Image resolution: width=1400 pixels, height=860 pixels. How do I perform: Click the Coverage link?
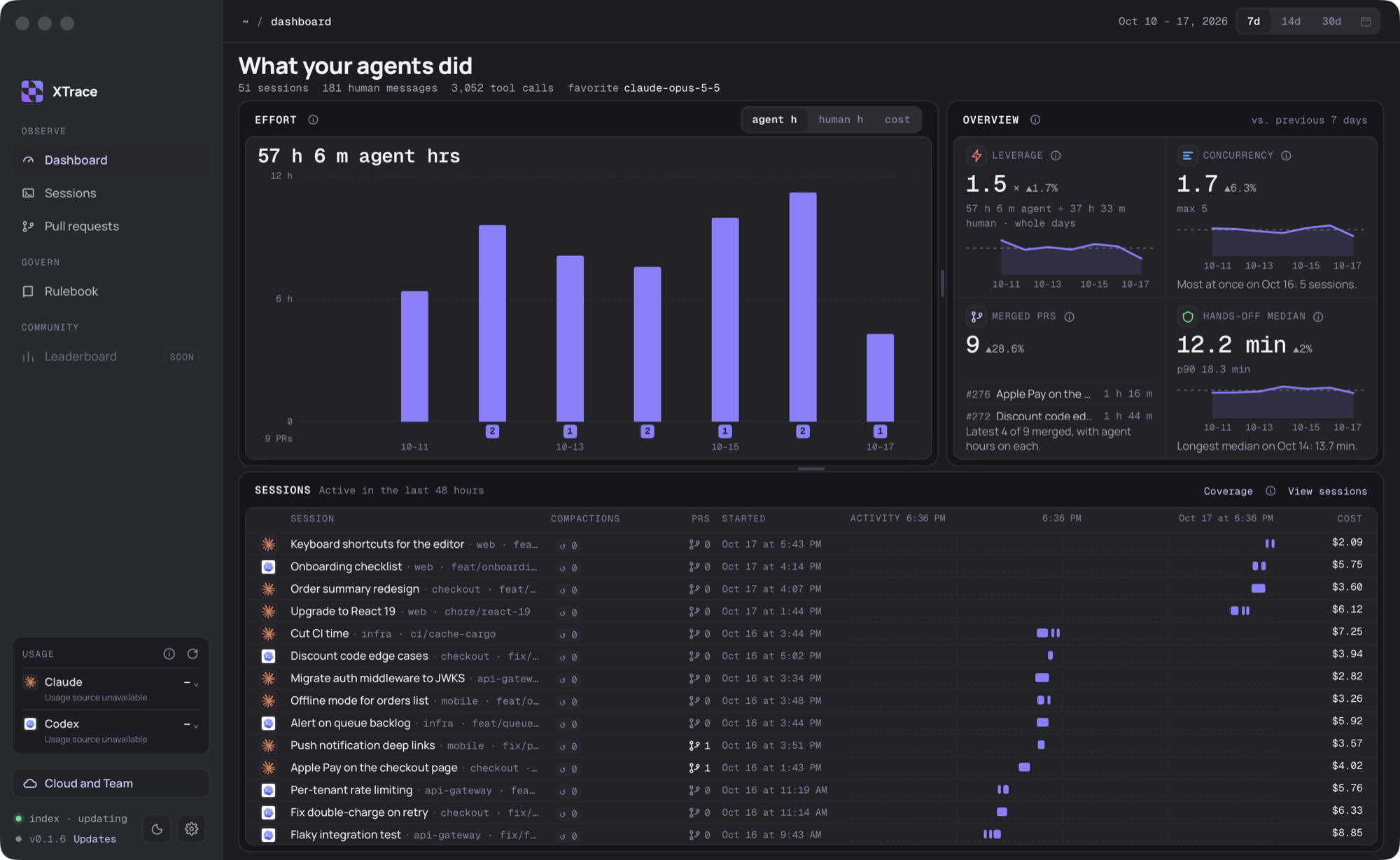coord(1228,491)
